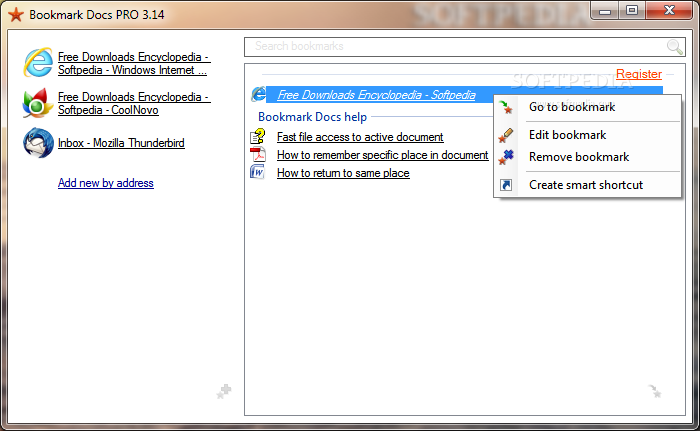Click the faded go-to-bookmark star arrow icon
The image size is (700, 431).
654,391
